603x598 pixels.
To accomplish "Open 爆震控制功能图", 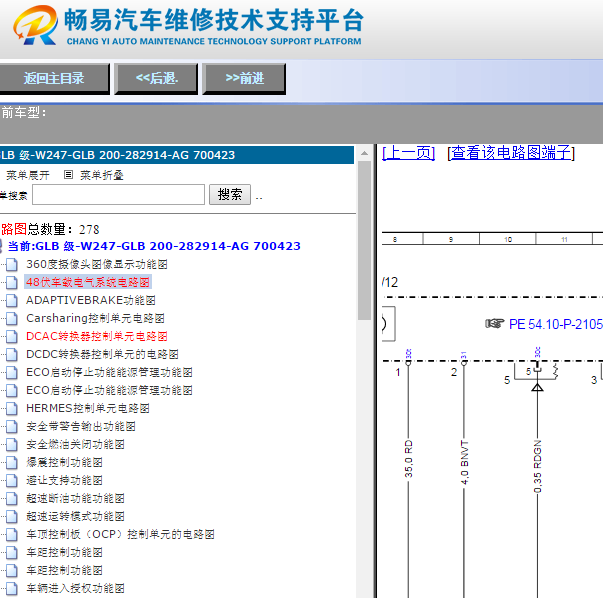I will 64,462.
